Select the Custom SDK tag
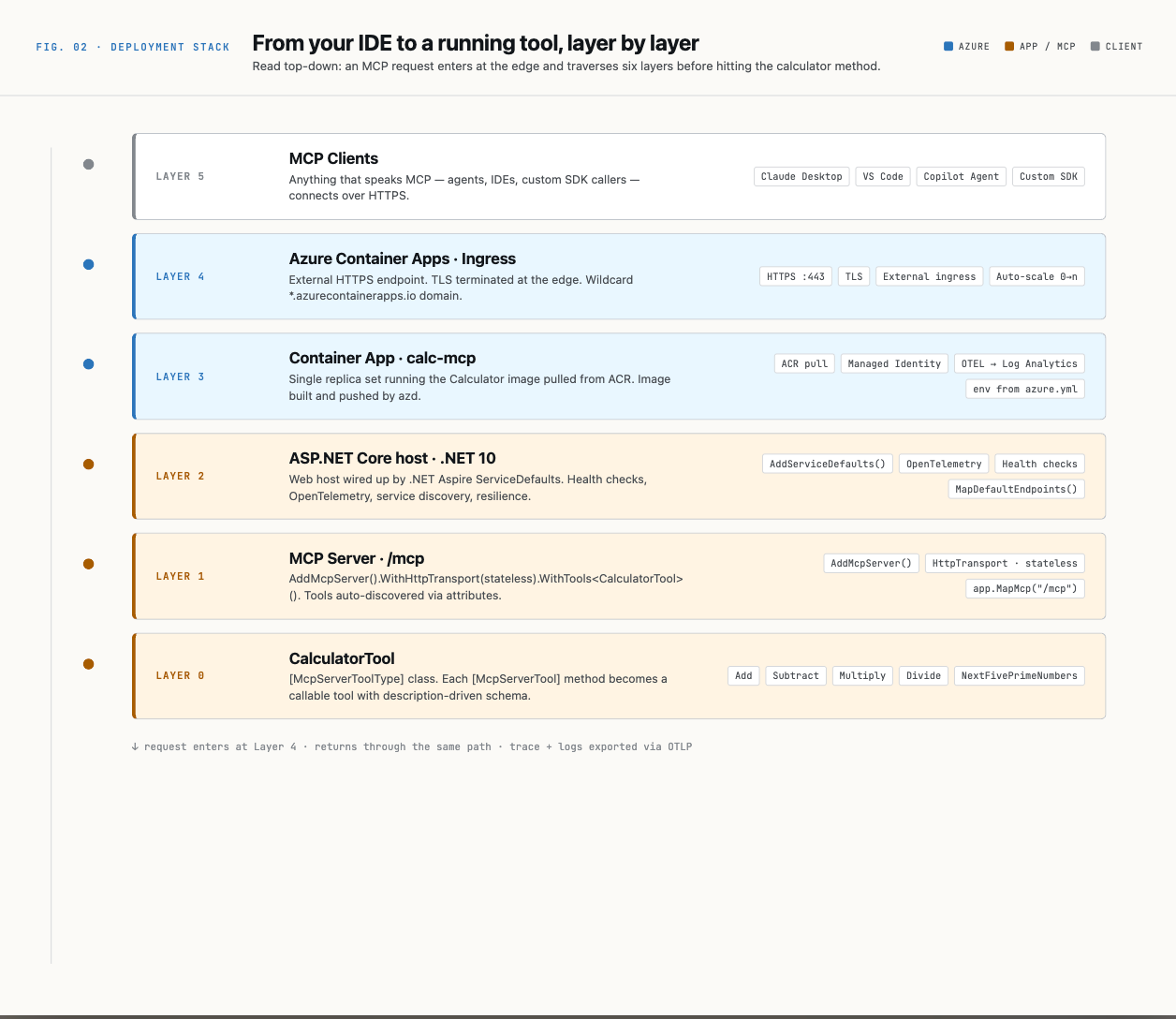The image size is (1176, 1019). point(1049,176)
